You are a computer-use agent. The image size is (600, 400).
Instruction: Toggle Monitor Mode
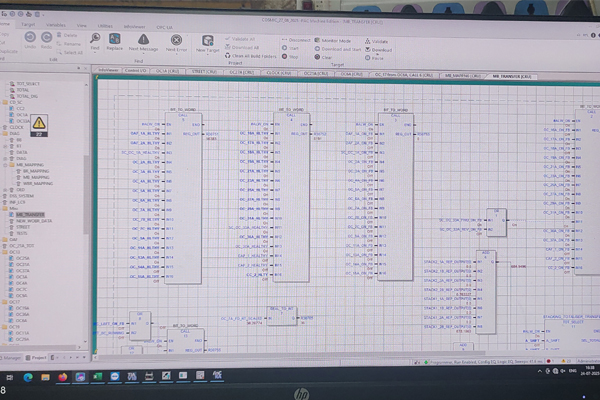click(x=333, y=41)
